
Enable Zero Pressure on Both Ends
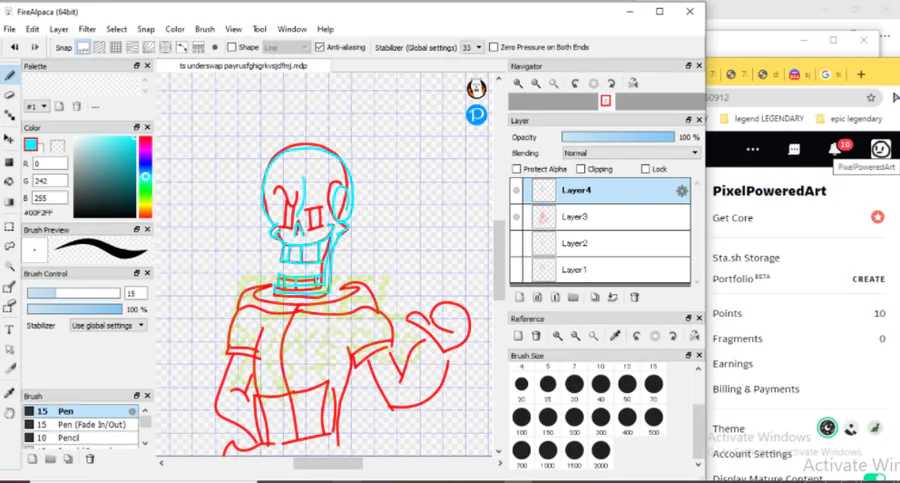(x=493, y=47)
